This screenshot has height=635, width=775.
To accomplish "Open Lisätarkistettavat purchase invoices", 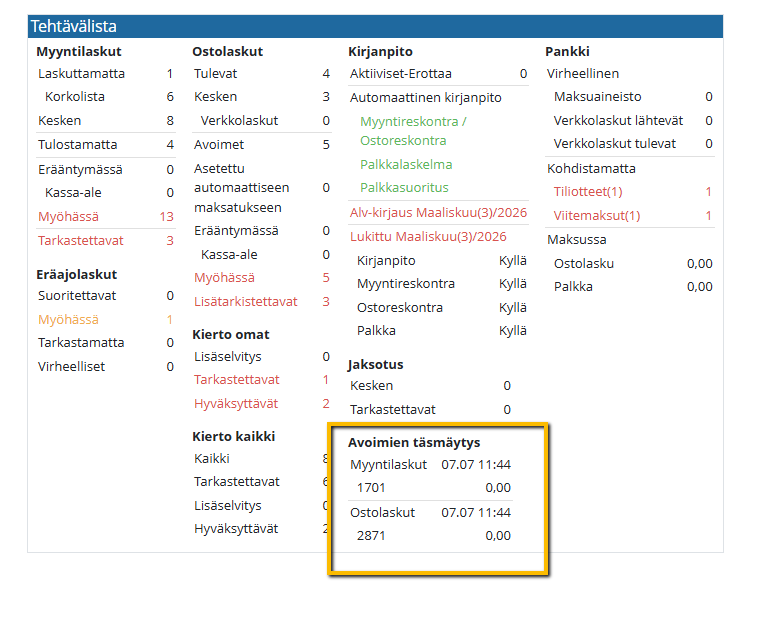I will coord(246,301).
